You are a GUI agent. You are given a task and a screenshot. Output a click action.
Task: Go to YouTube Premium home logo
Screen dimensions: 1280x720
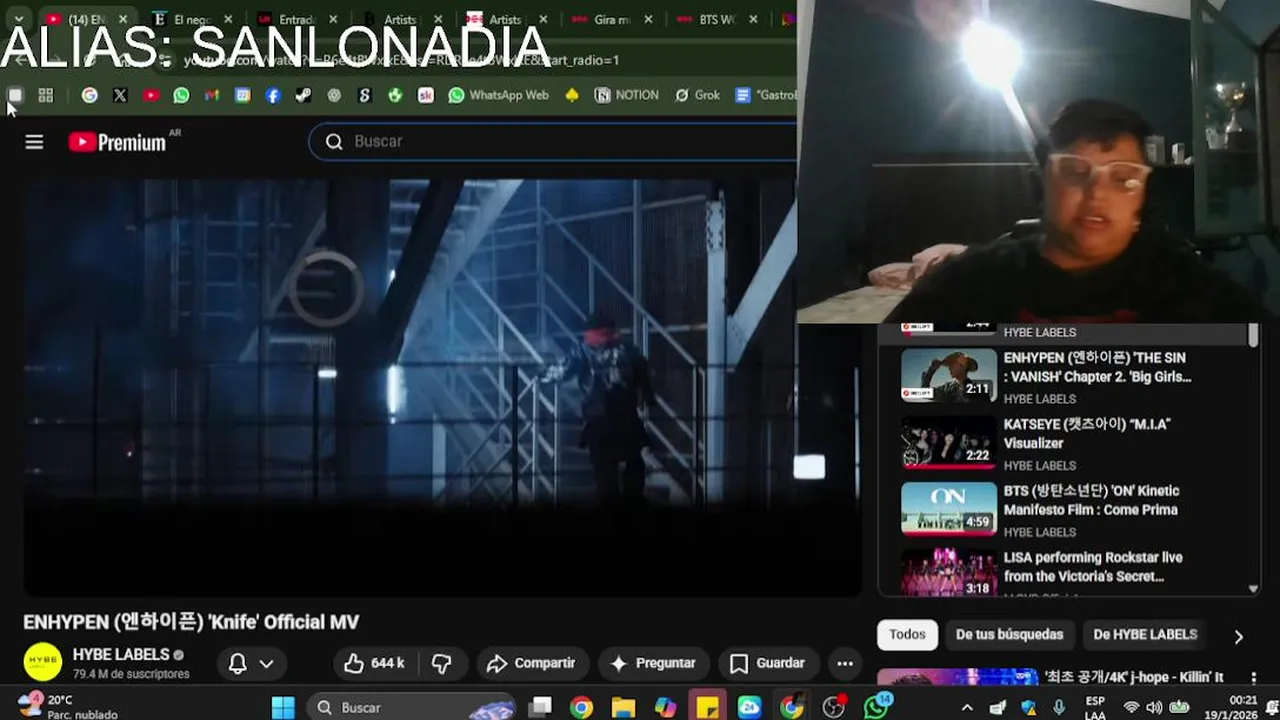click(117, 142)
